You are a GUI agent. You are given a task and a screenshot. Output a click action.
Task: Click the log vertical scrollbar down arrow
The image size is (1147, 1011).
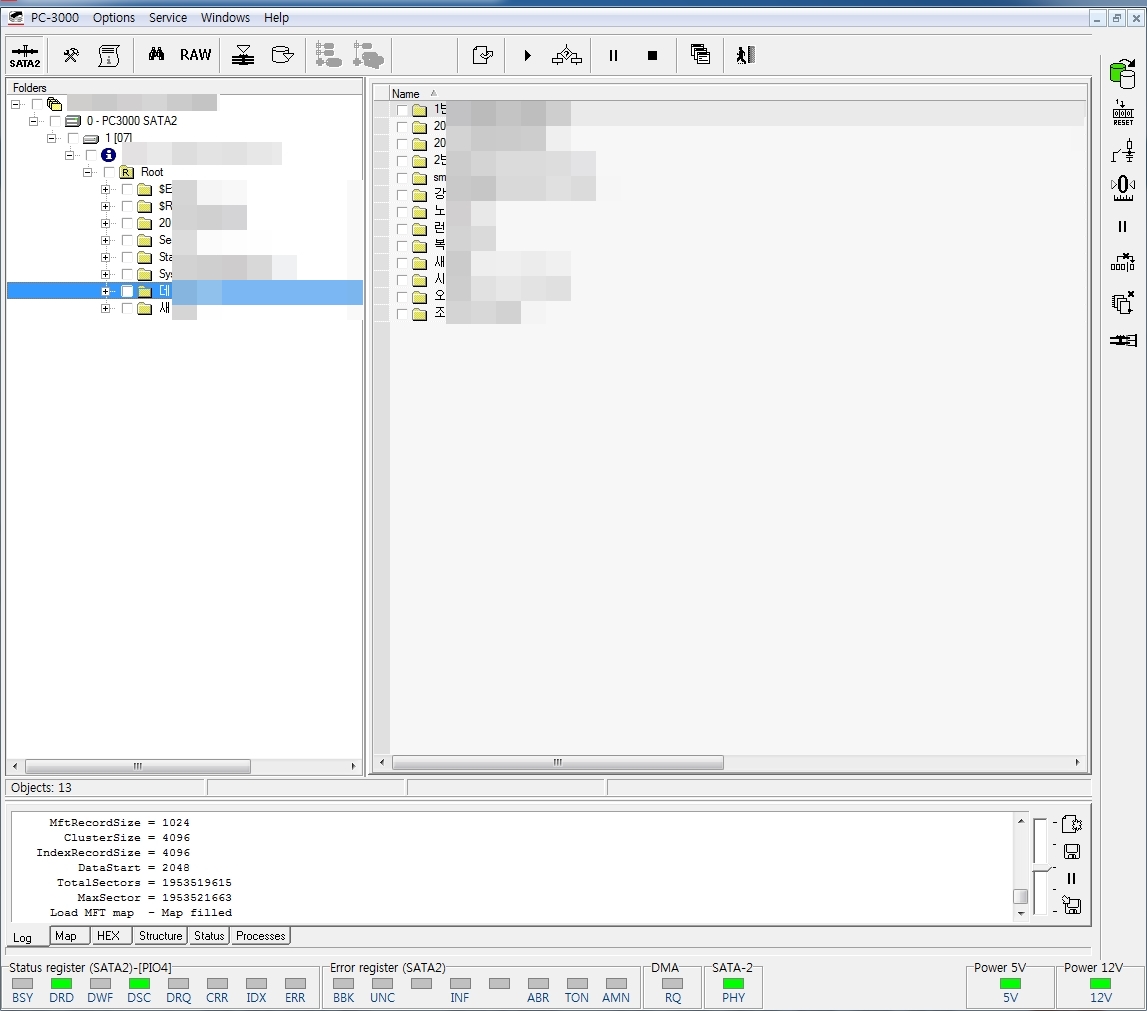tap(1021, 914)
